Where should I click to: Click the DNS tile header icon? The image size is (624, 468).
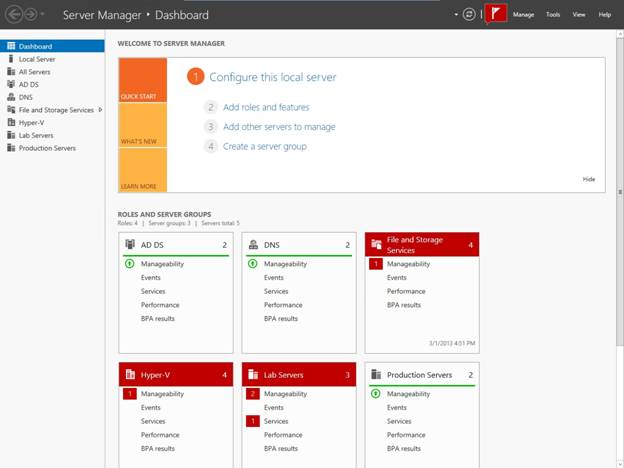tap(253, 244)
